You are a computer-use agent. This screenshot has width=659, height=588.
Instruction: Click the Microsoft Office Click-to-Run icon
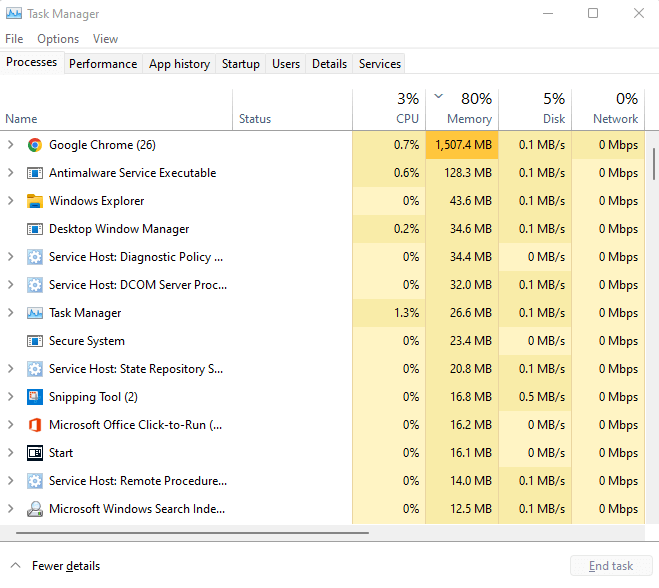(34, 425)
